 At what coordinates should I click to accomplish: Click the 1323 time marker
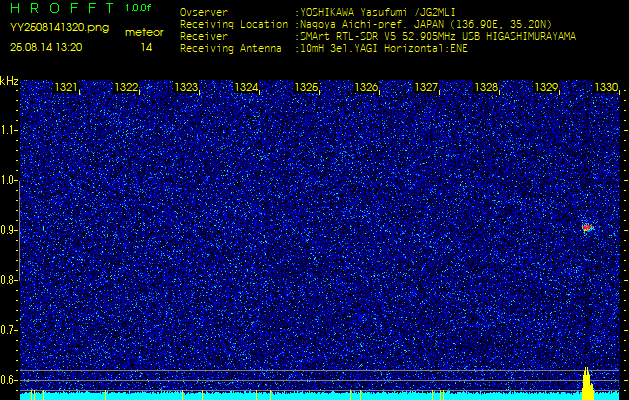tap(186, 87)
